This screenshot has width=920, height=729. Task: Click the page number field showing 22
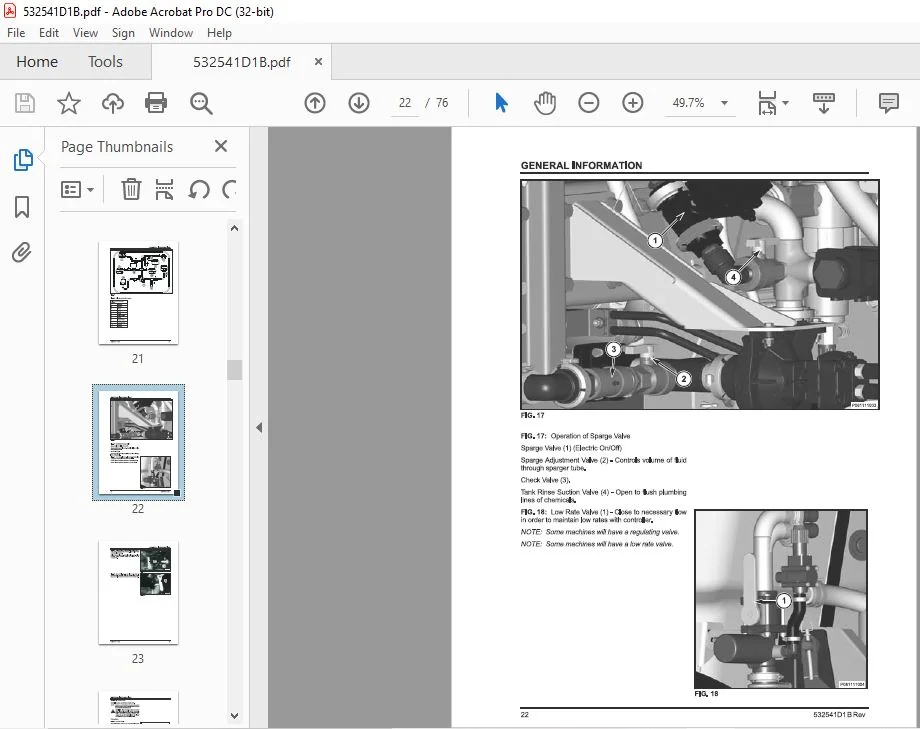coord(405,103)
